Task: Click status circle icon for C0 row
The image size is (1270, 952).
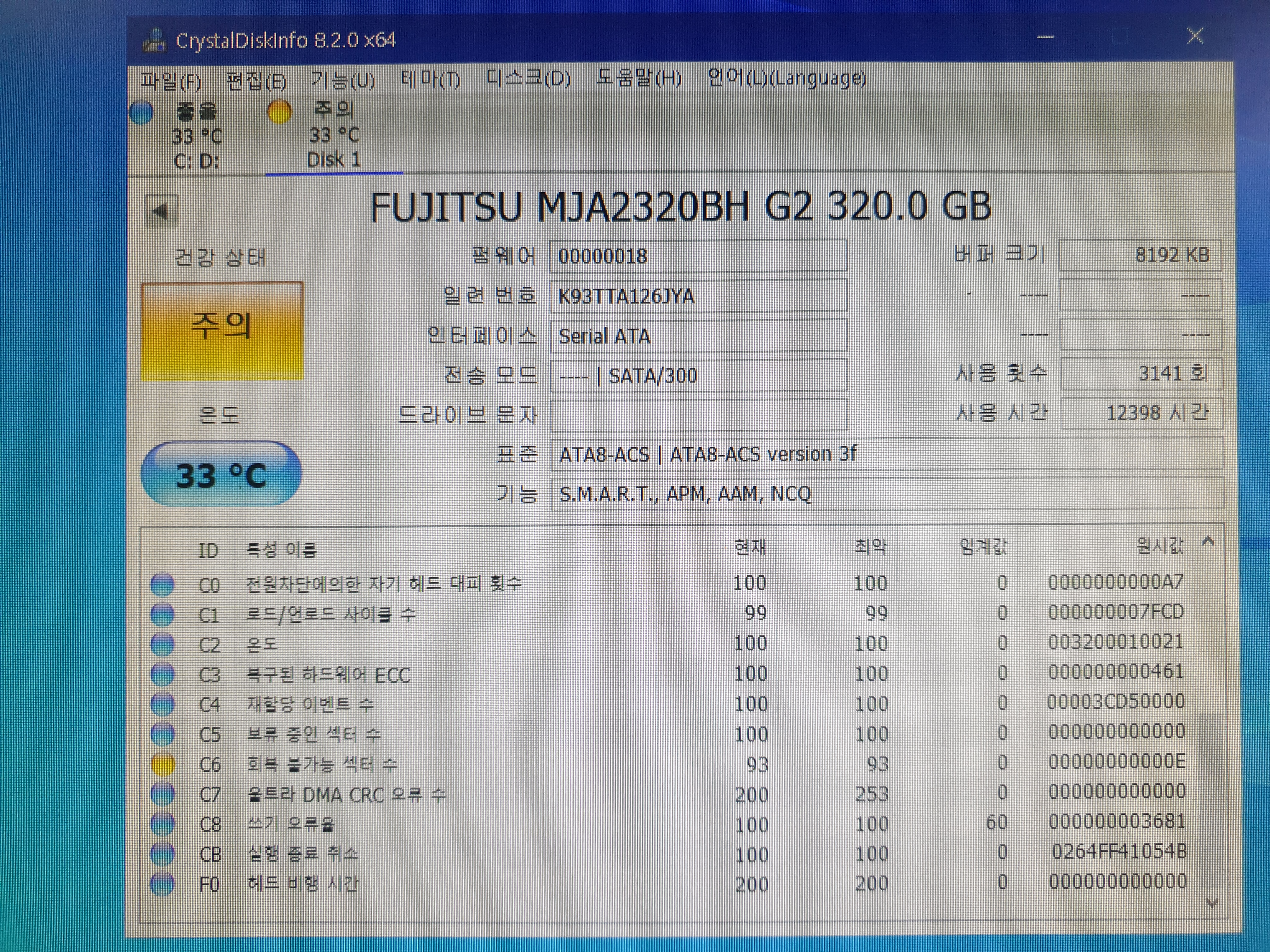Action: click(162, 584)
